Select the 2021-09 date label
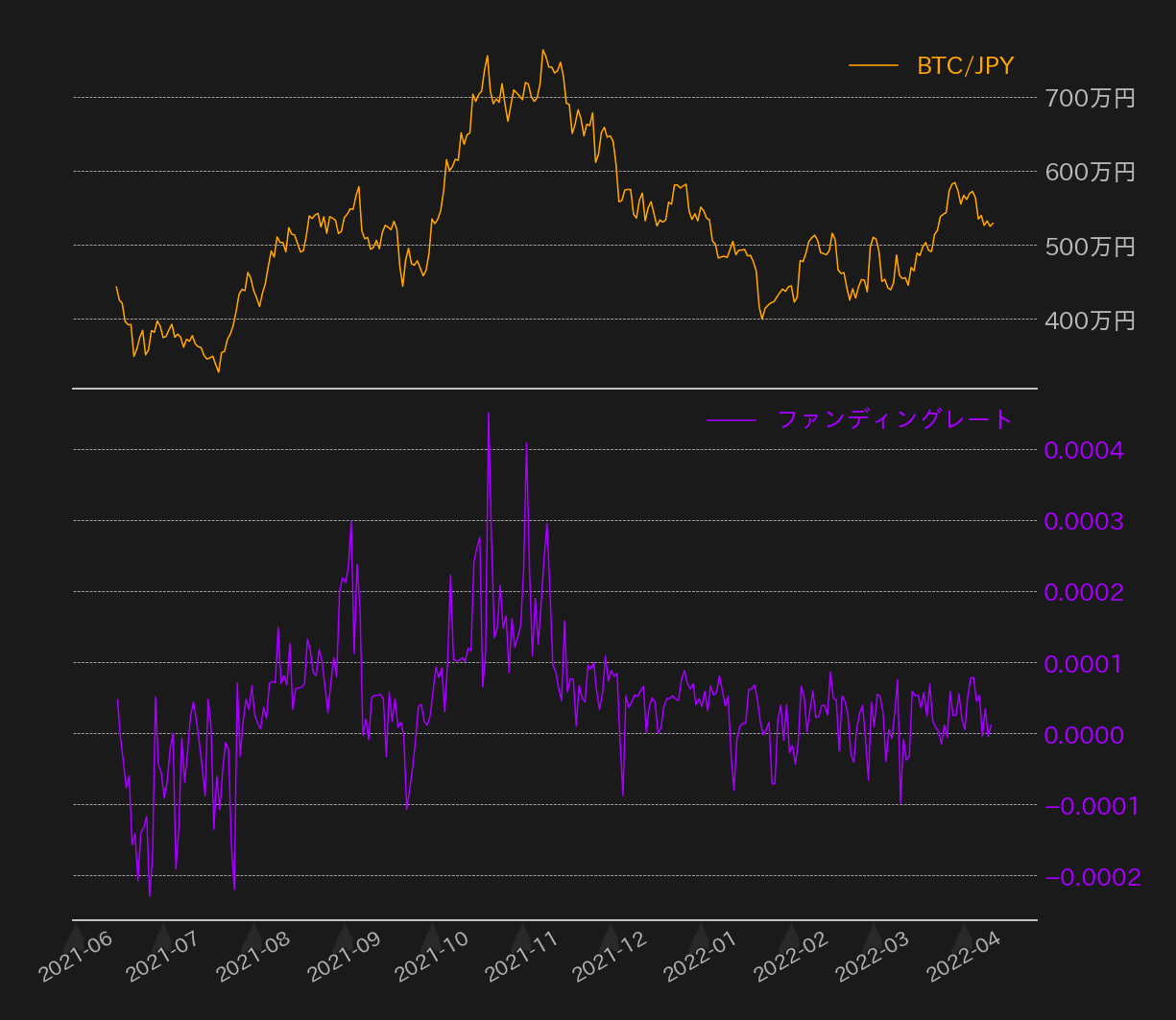This screenshot has width=1176, height=1020. tap(343, 960)
